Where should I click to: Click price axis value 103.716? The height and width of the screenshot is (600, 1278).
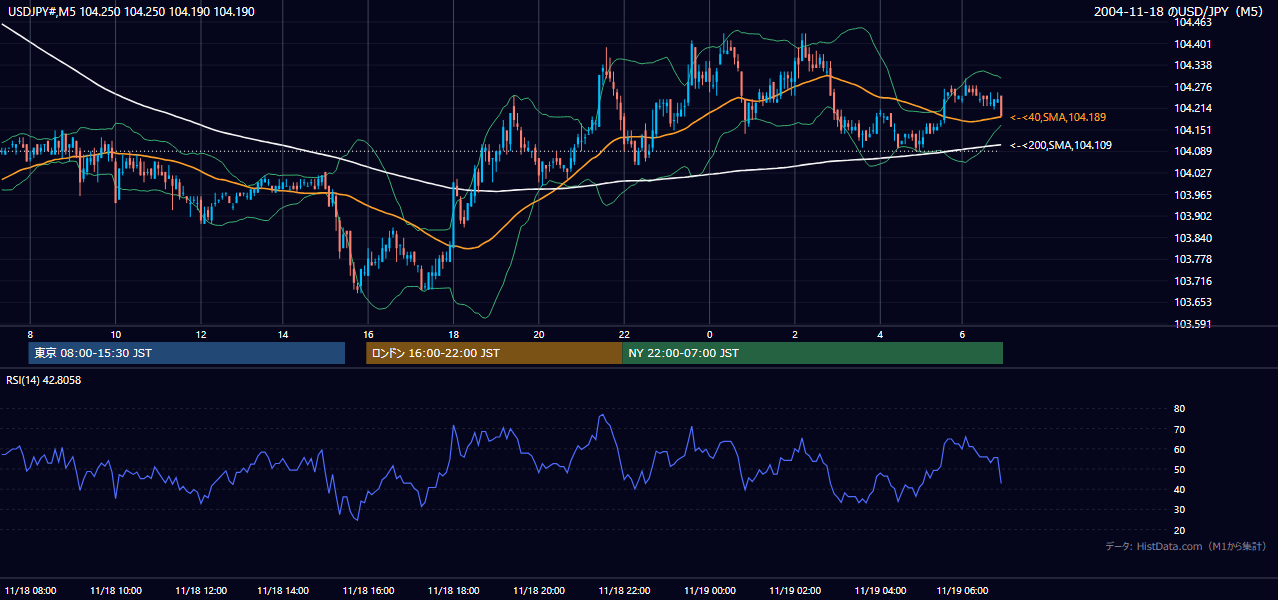[x=1194, y=281]
